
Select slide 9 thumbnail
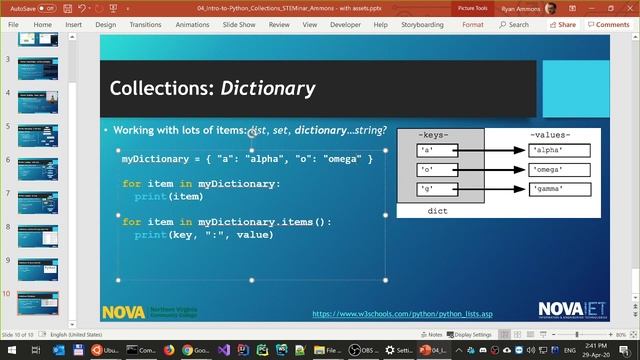point(38,270)
